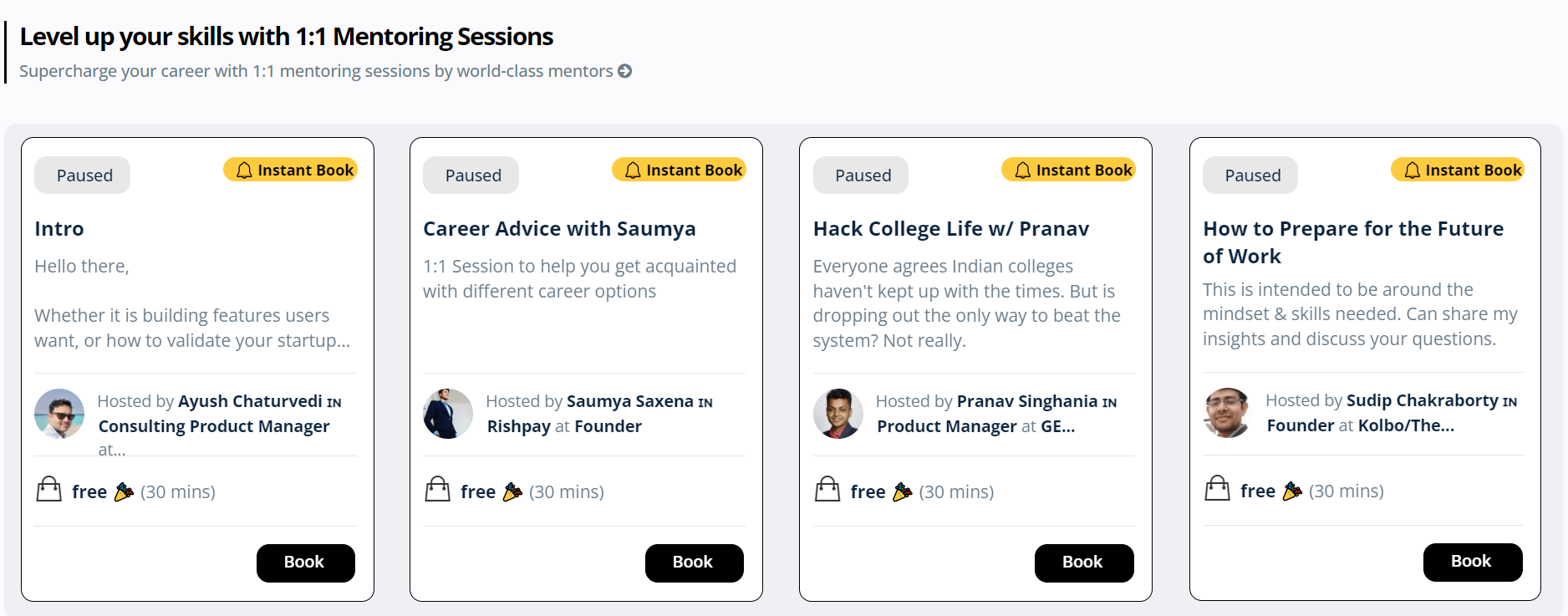Click bell icon in Pranav's Instant Book badge
The height and width of the screenshot is (616, 1568).
click(1022, 171)
